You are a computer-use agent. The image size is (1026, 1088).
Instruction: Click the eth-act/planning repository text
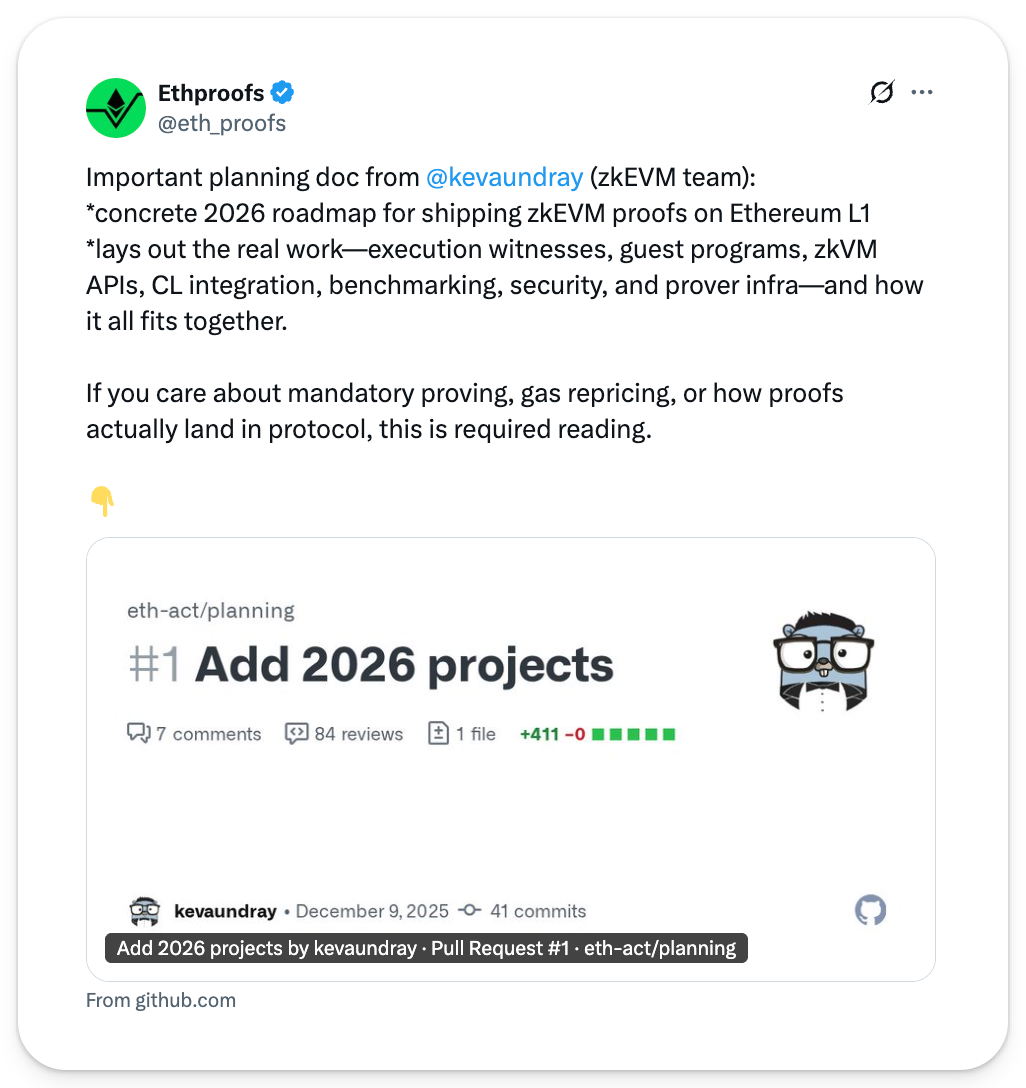pos(211,611)
